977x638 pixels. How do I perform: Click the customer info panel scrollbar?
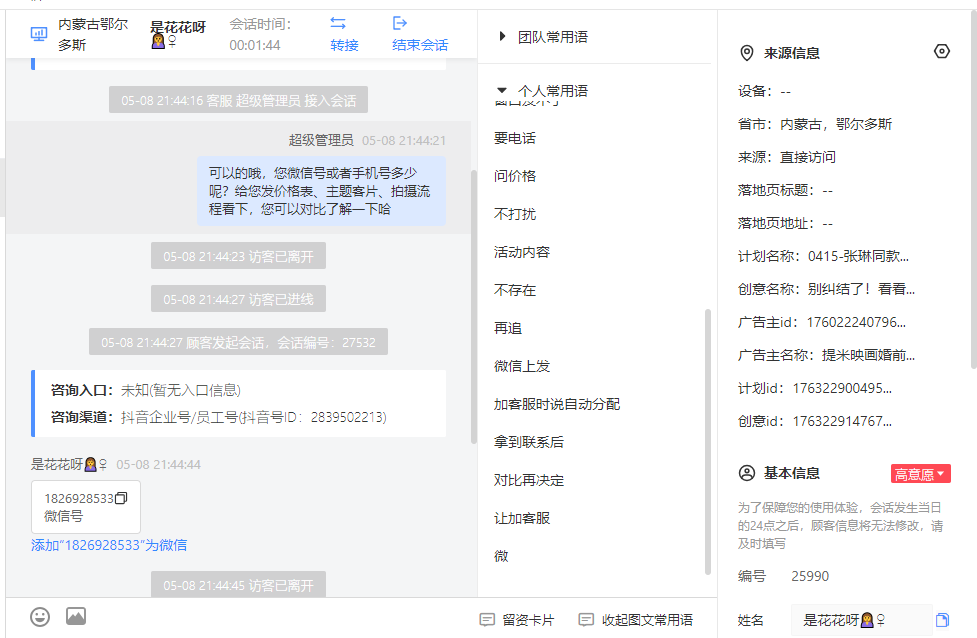(973, 191)
